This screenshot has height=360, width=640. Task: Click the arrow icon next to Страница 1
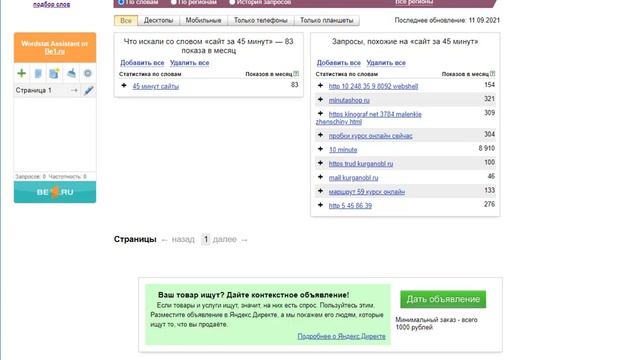coord(74,90)
